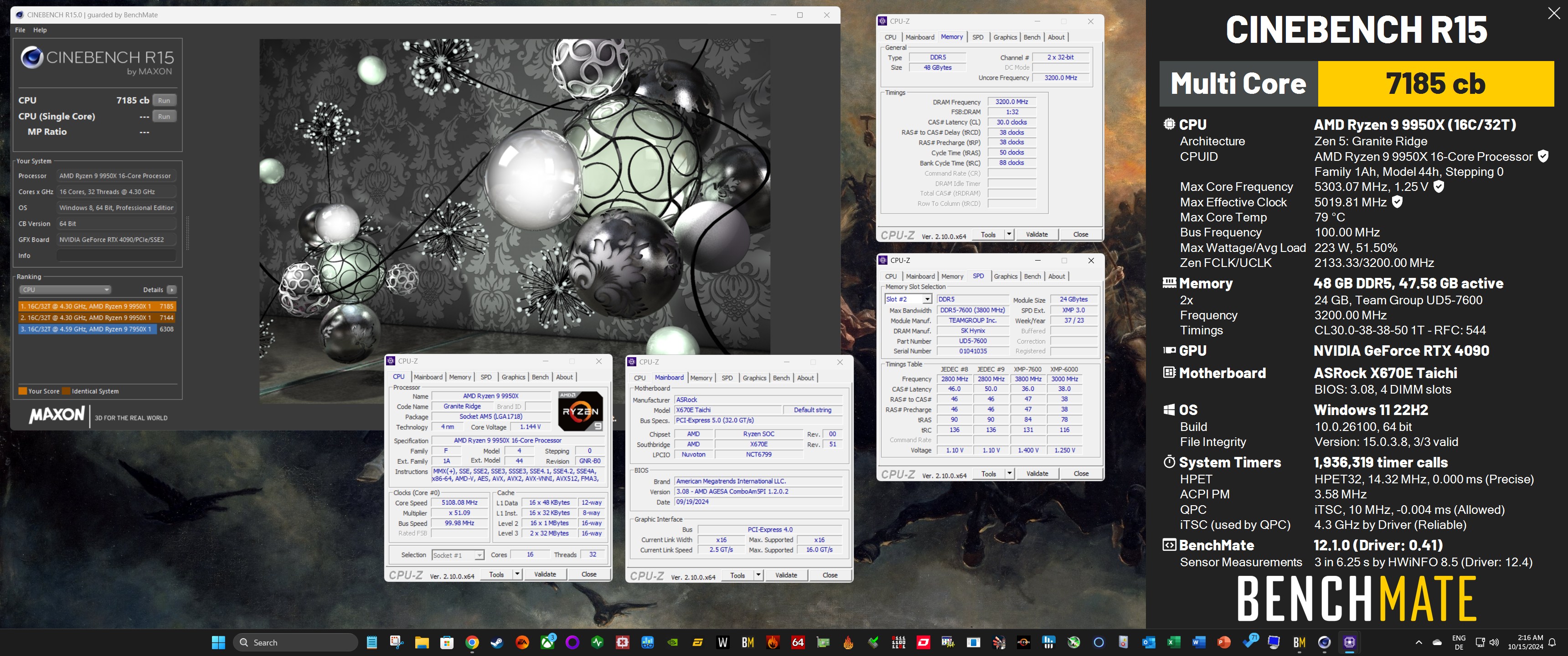Click the Info field in Cinebench
The width and height of the screenshot is (1568, 656).
tap(116, 256)
